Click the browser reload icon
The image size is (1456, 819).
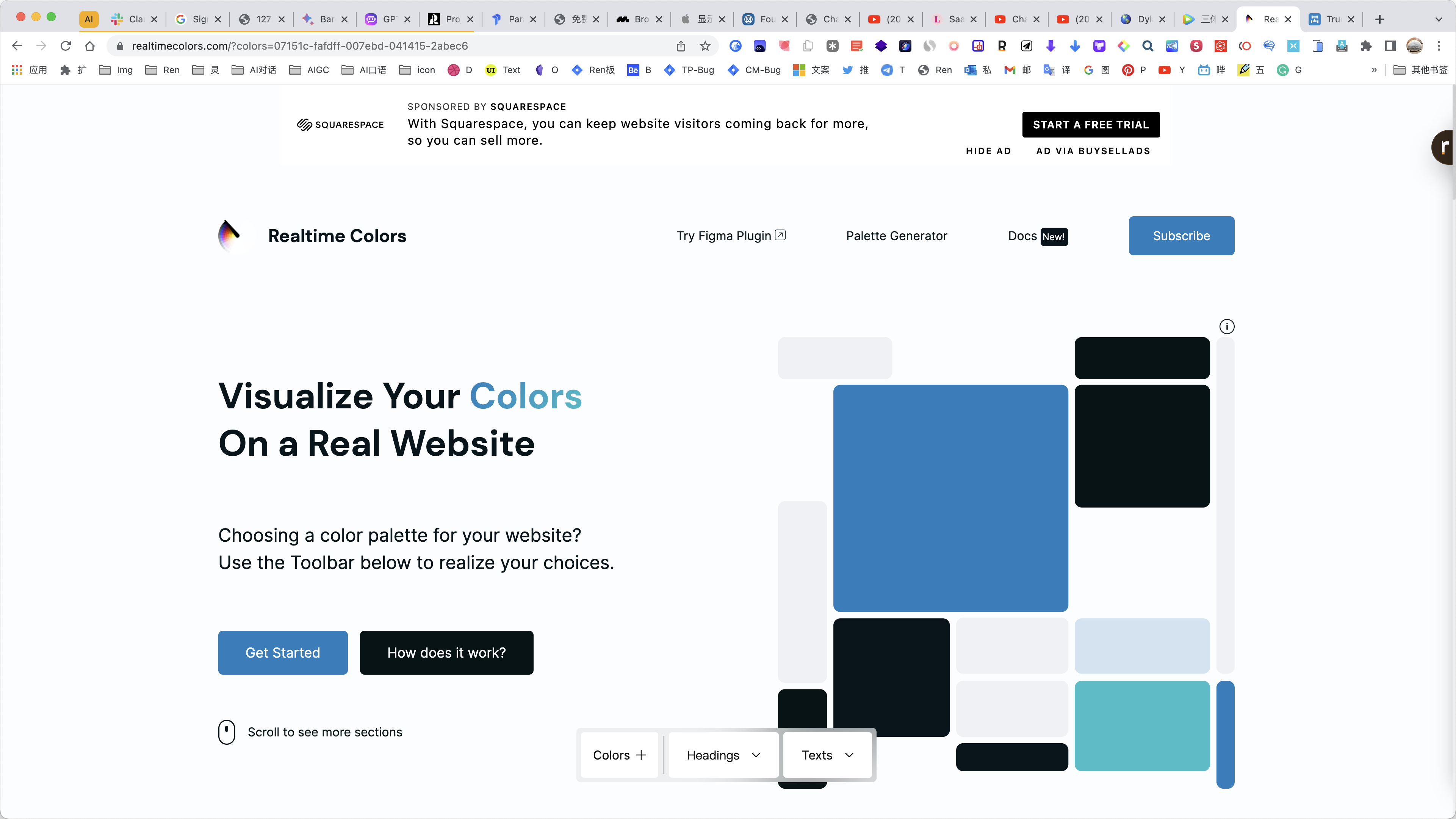pyautogui.click(x=66, y=46)
